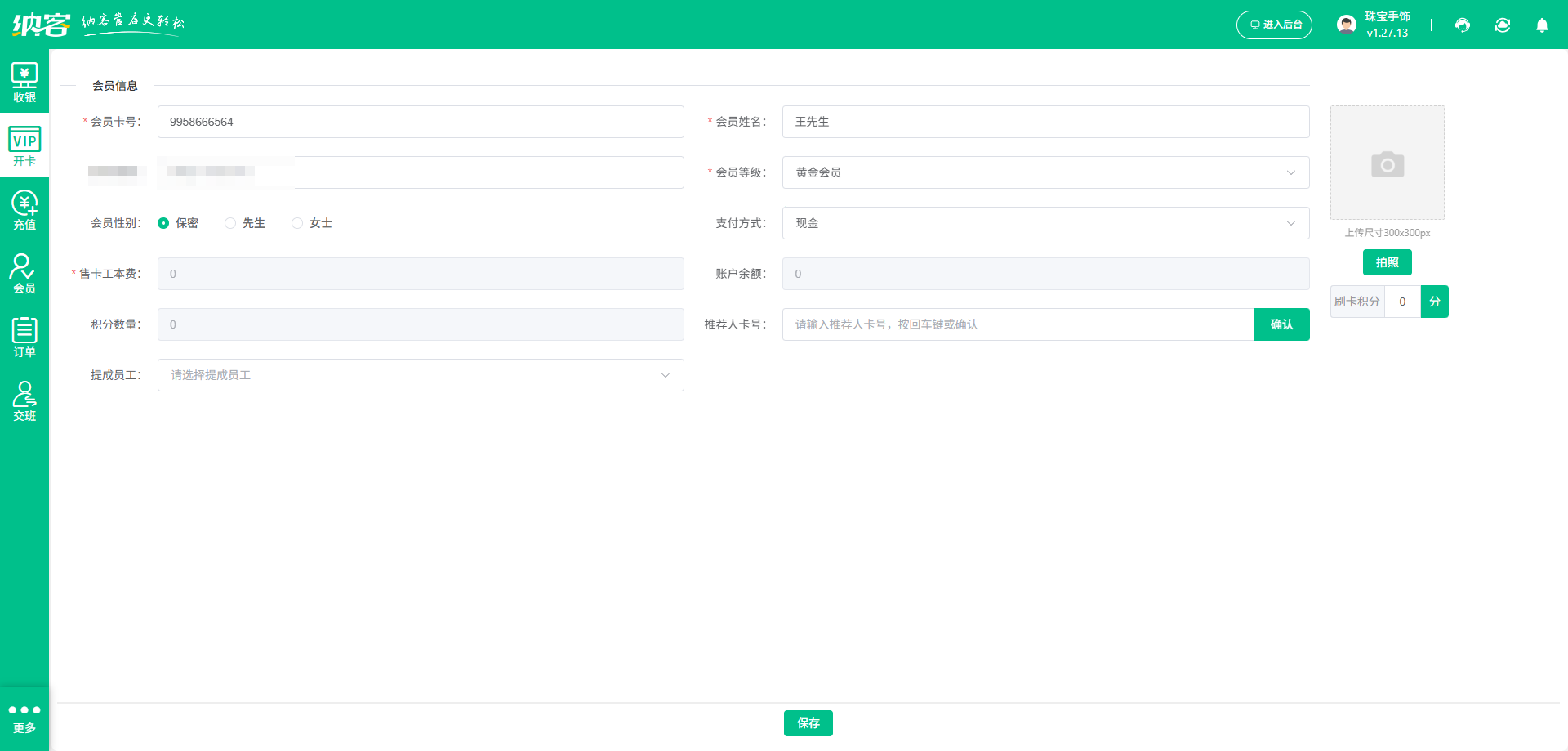The height and width of the screenshot is (751, 1568).
Task: Open the 收银 cashier icon in sidebar
Action: click(x=24, y=83)
